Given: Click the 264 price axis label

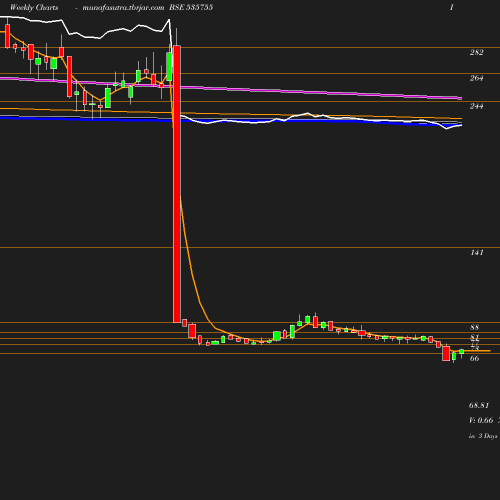Looking at the screenshot, I should pyautogui.click(x=476, y=78).
